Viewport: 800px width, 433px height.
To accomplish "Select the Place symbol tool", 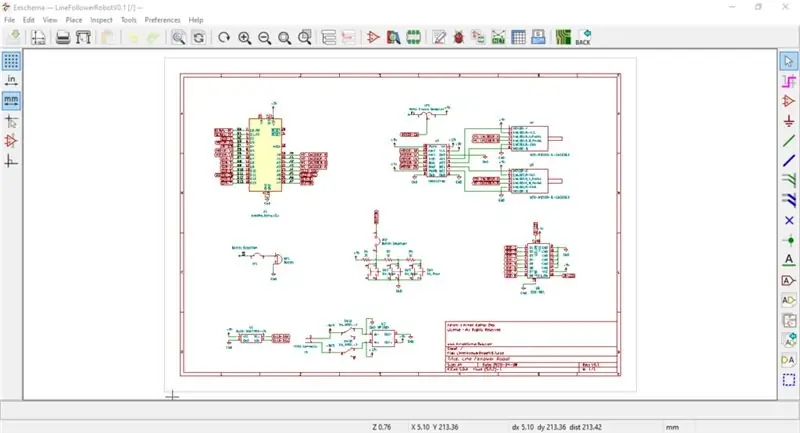I will [789, 101].
